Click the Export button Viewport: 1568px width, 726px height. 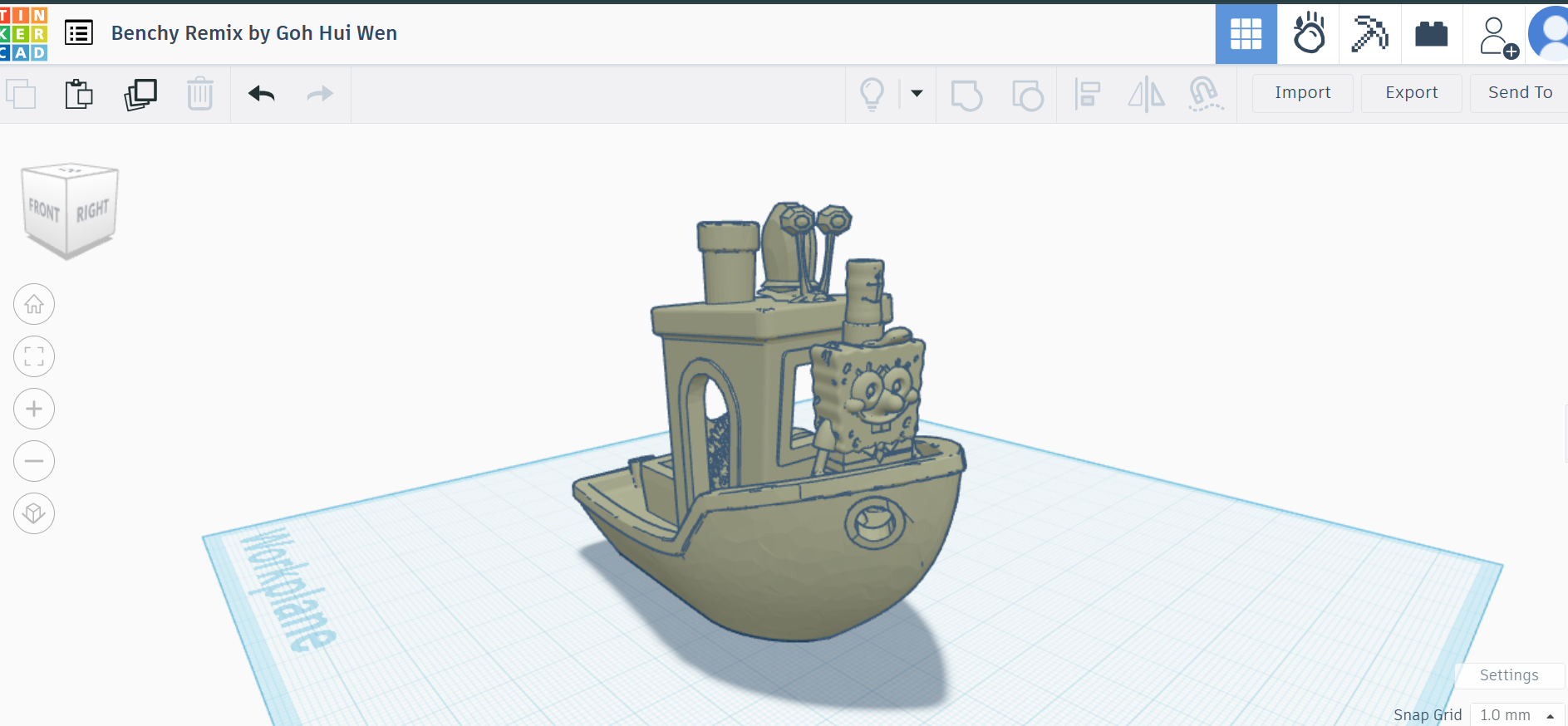point(1411,93)
